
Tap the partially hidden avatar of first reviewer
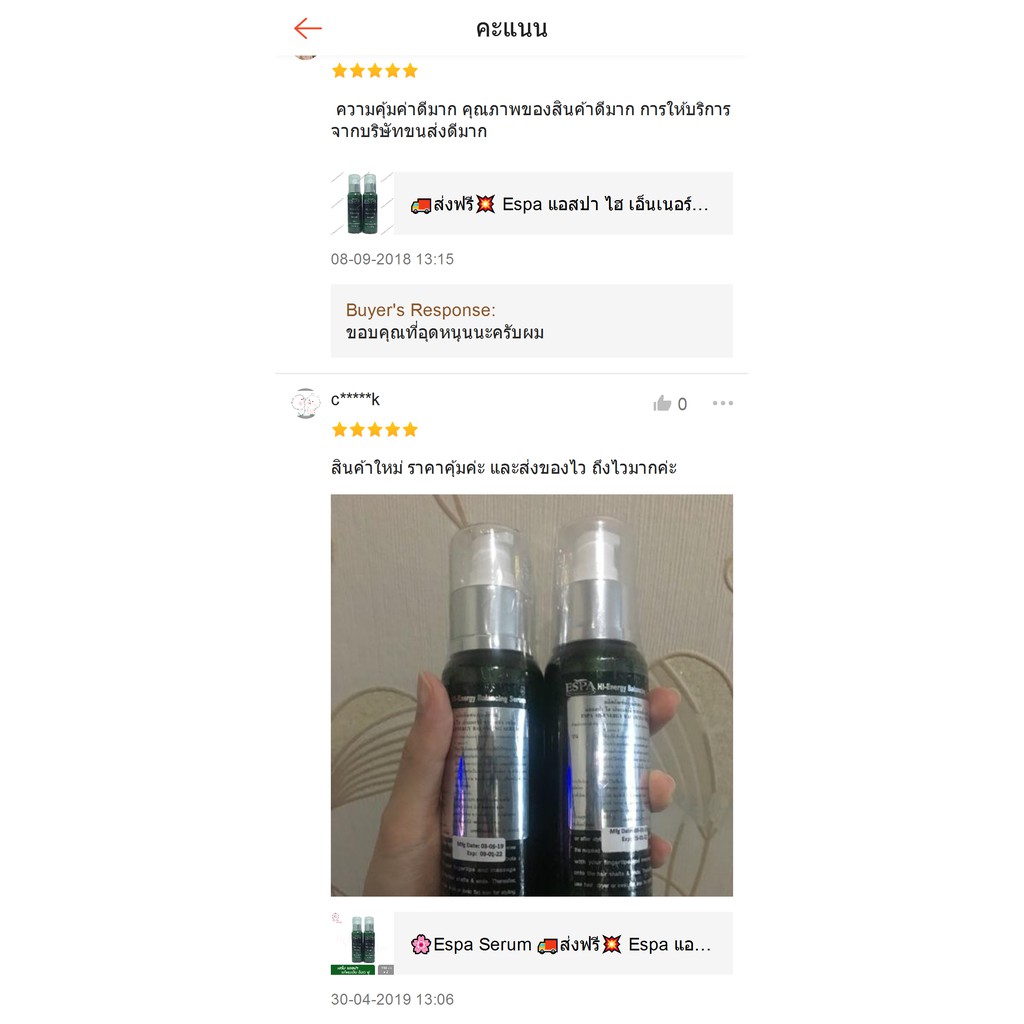[x=305, y=55]
